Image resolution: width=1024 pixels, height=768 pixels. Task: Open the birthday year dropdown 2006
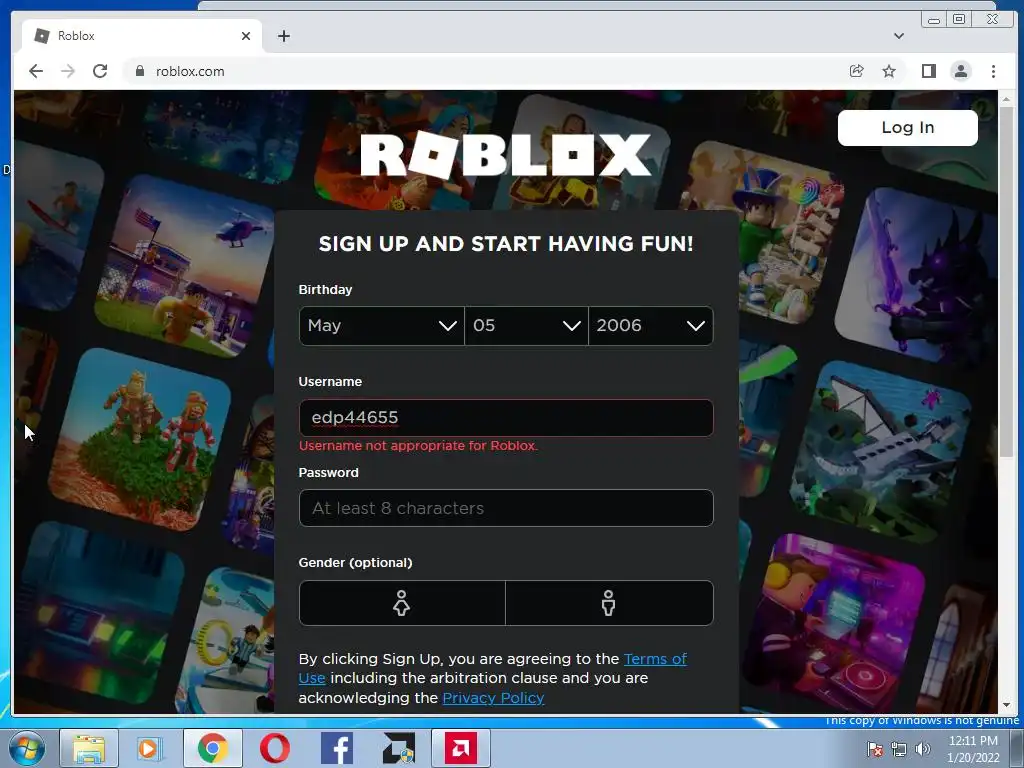tap(650, 325)
